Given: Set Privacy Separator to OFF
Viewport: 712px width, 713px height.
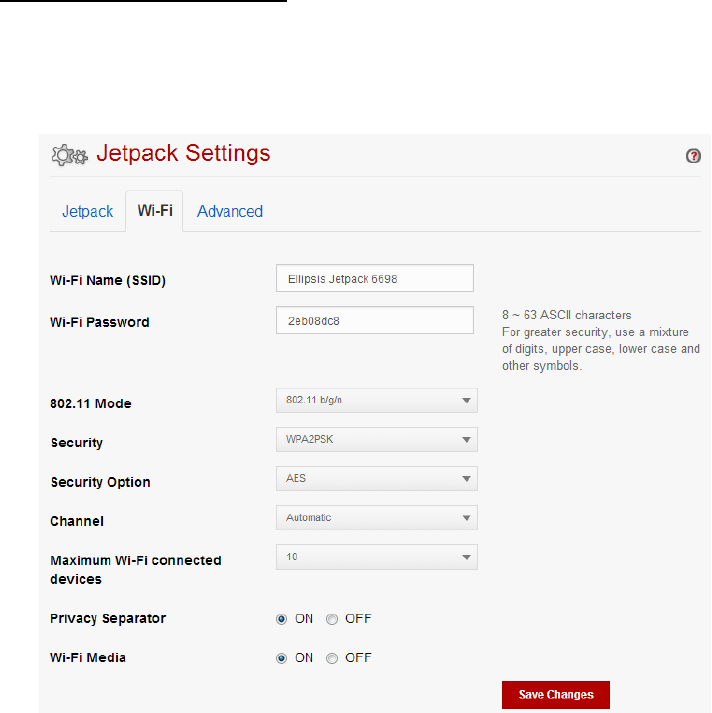Looking at the screenshot, I should pyautogui.click(x=332, y=619).
